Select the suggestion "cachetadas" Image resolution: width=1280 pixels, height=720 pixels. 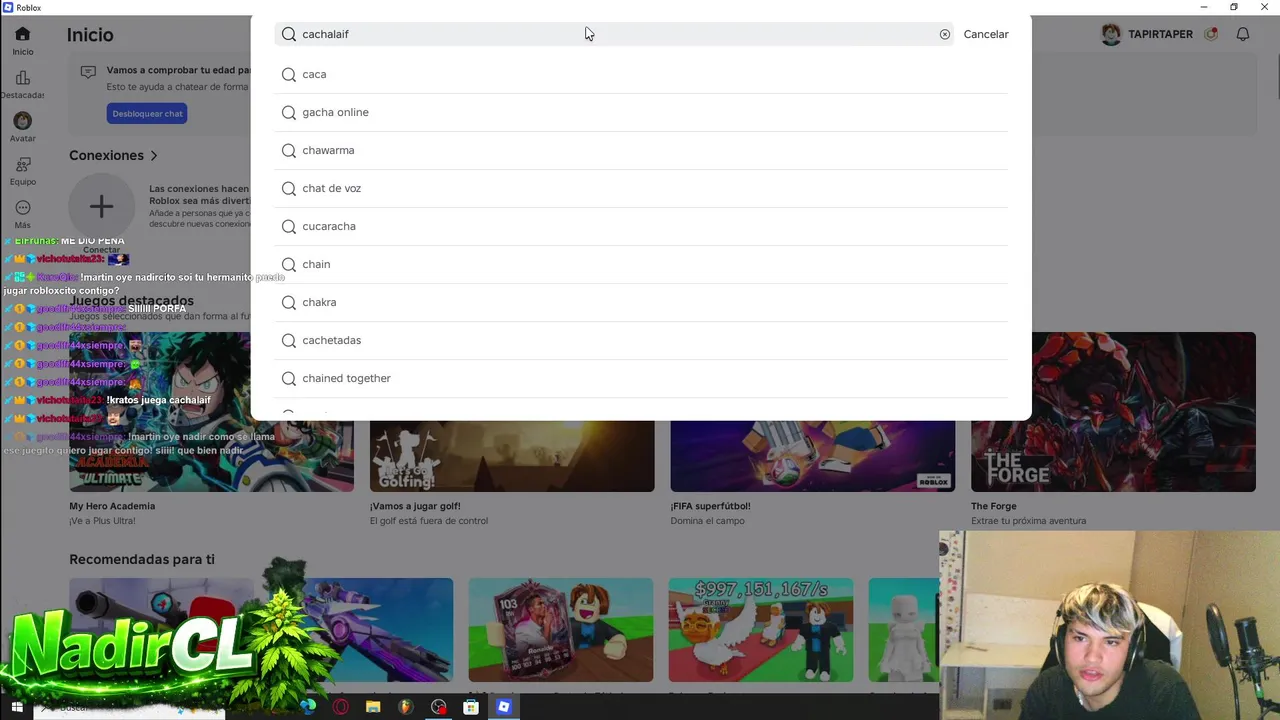(641, 341)
